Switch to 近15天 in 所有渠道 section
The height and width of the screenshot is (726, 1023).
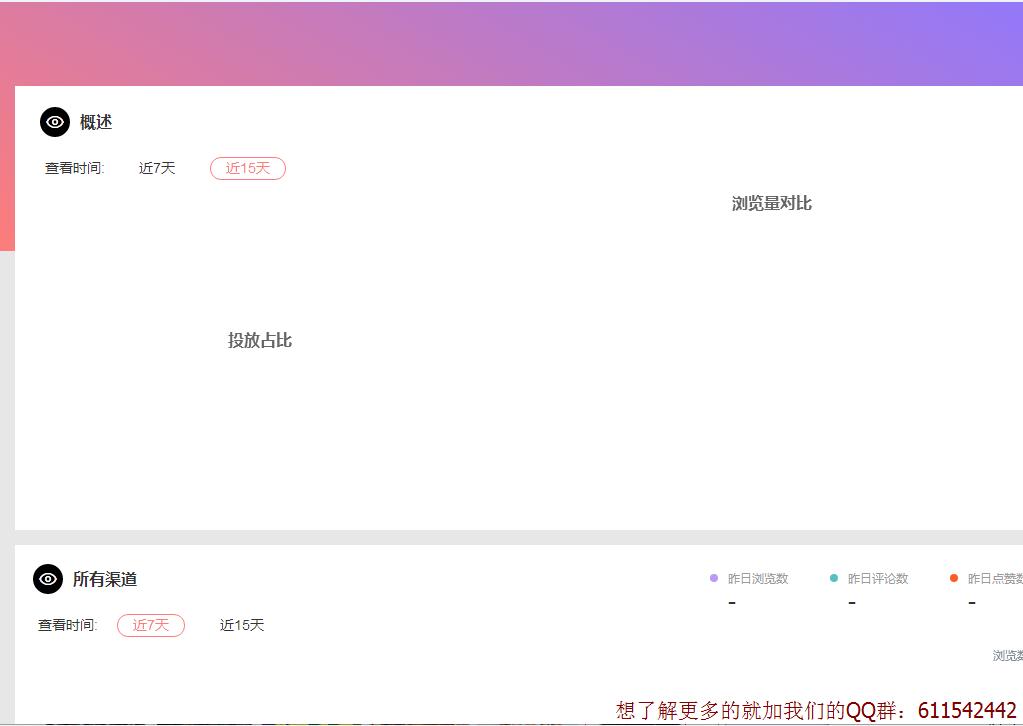241,625
